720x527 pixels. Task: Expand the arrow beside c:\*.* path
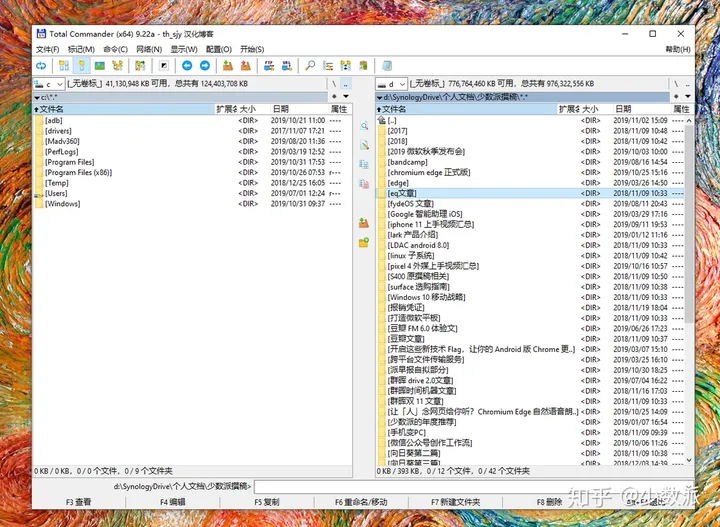point(37,97)
